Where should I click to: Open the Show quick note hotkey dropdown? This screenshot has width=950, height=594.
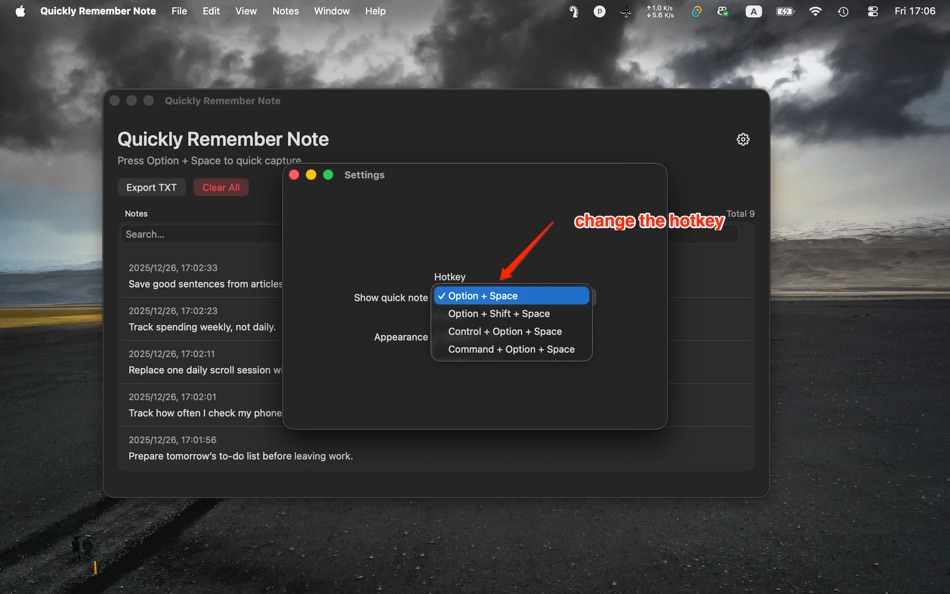tap(511, 295)
